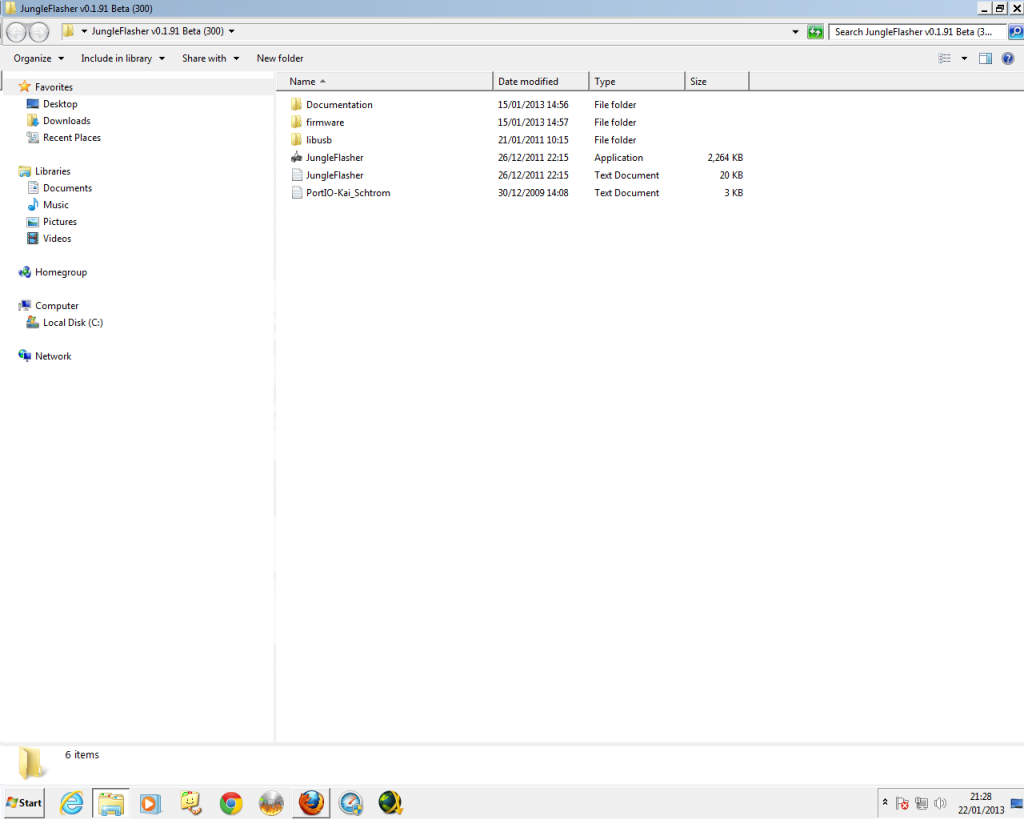1024x819 pixels.
Task: Open the Include in library menu
Action: (x=122, y=59)
